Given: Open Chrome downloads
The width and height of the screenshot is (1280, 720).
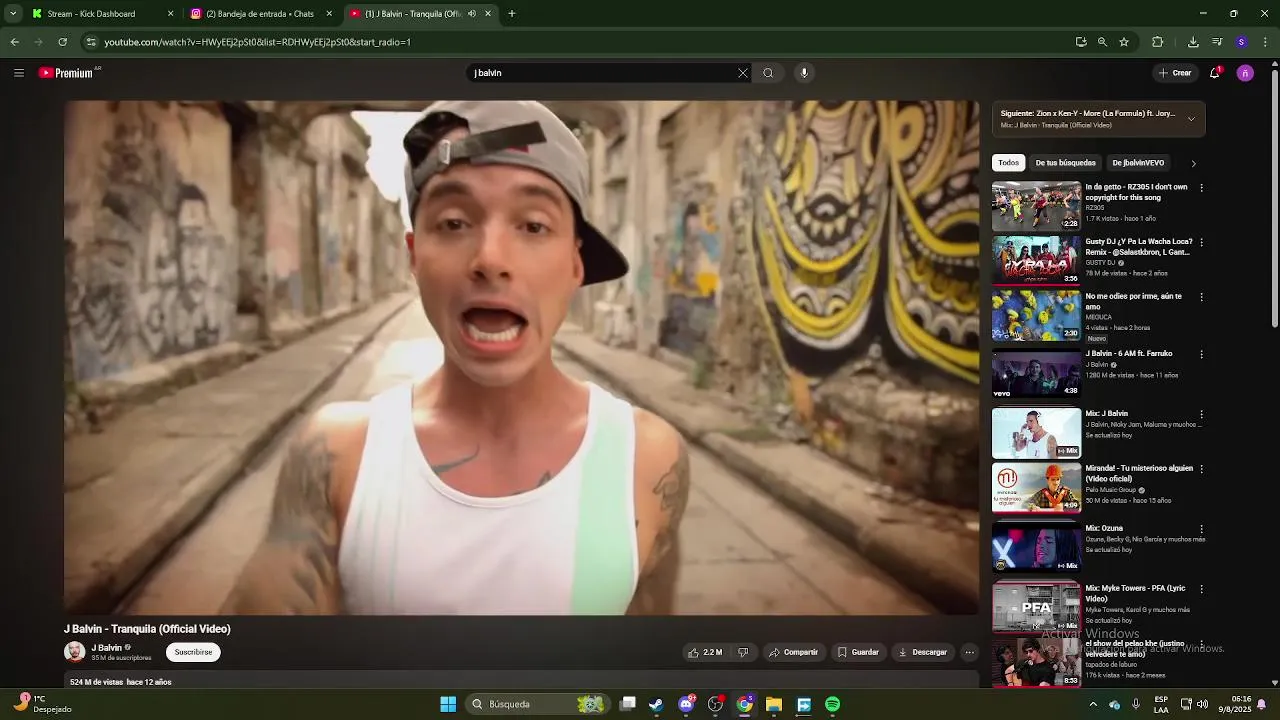Looking at the screenshot, I should (x=1193, y=42).
